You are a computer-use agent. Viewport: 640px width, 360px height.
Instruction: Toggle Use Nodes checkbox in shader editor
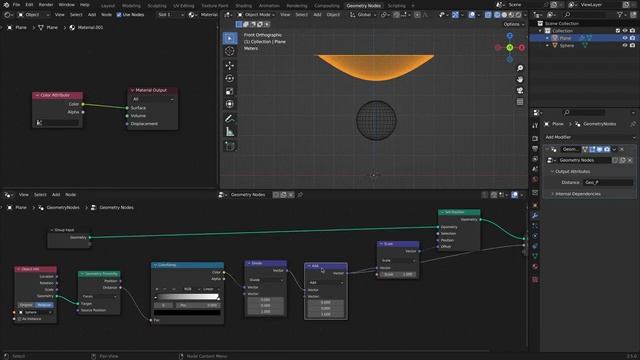(x=119, y=15)
